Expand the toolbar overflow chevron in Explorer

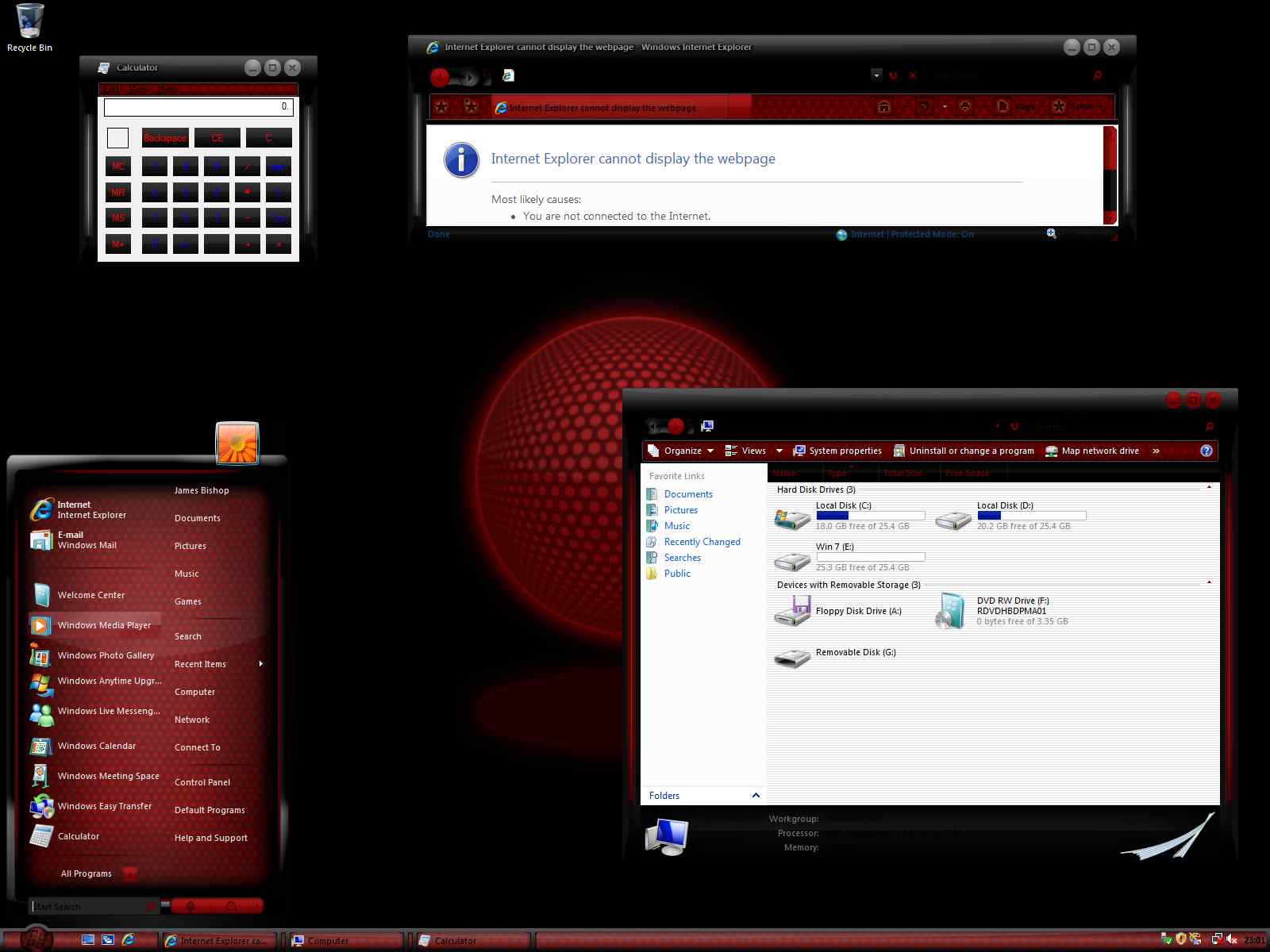pyautogui.click(x=1156, y=451)
